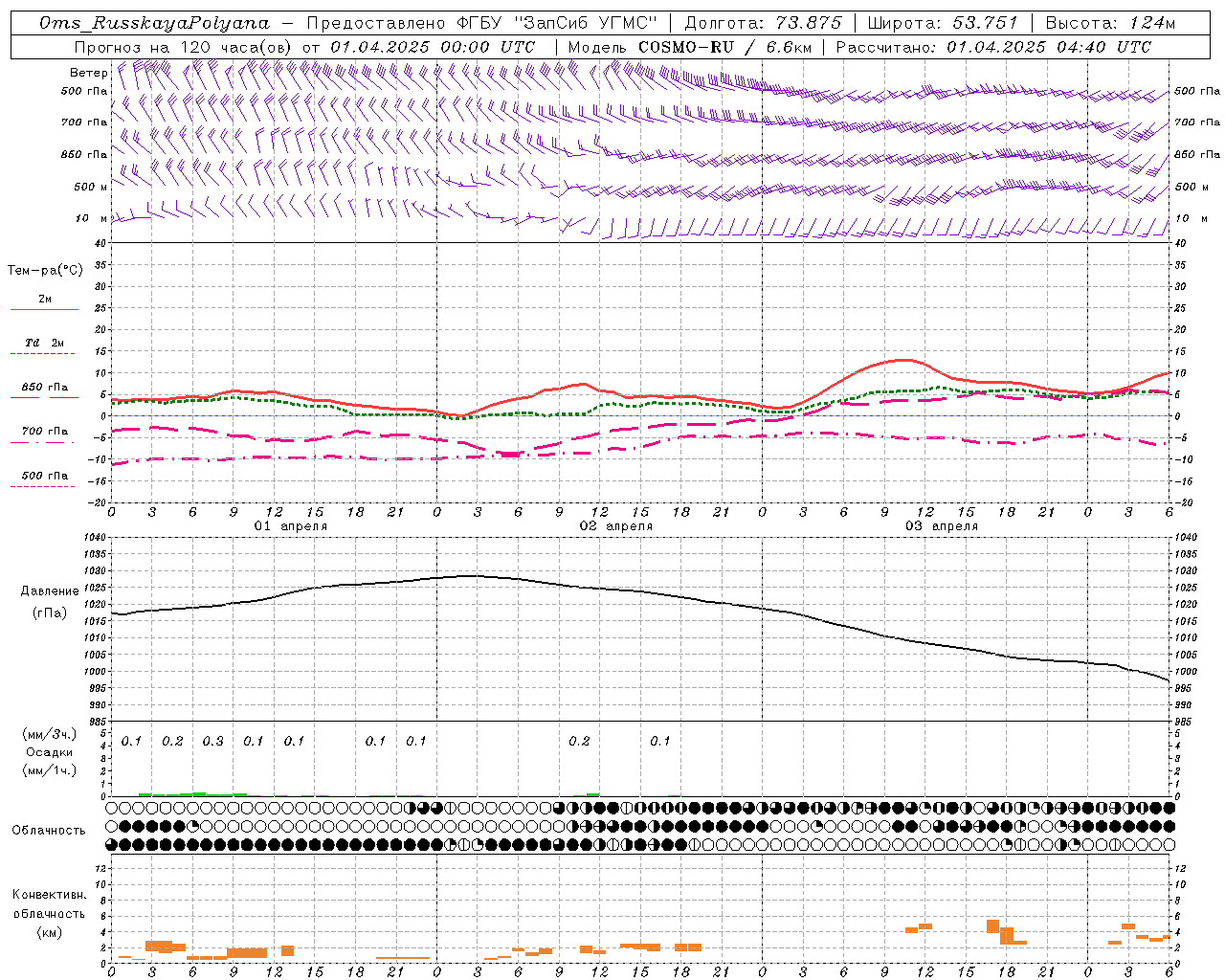This screenshot has width=1225, height=980.
Task: Click the Ветер wind section label
Action: pyautogui.click(x=88, y=73)
